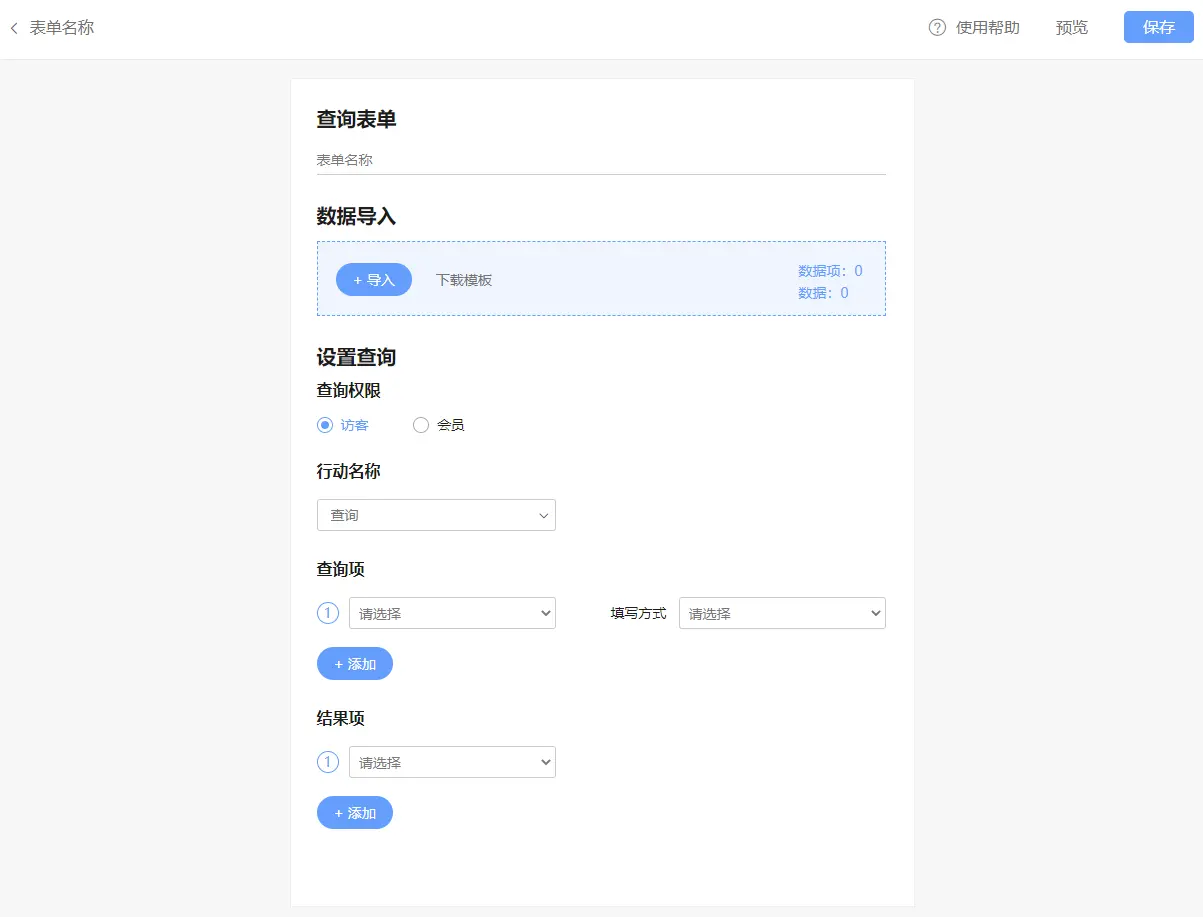Click the 下载模板 link
The image size is (1203, 917).
coord(464,280)
